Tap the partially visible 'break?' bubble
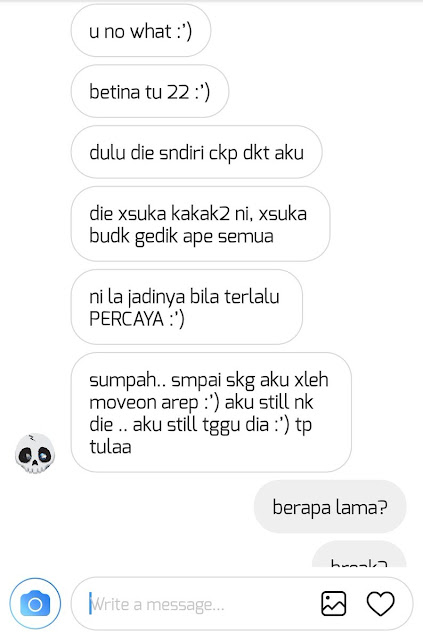The height and width of the screenshot is (640, 423). (359, 554)
